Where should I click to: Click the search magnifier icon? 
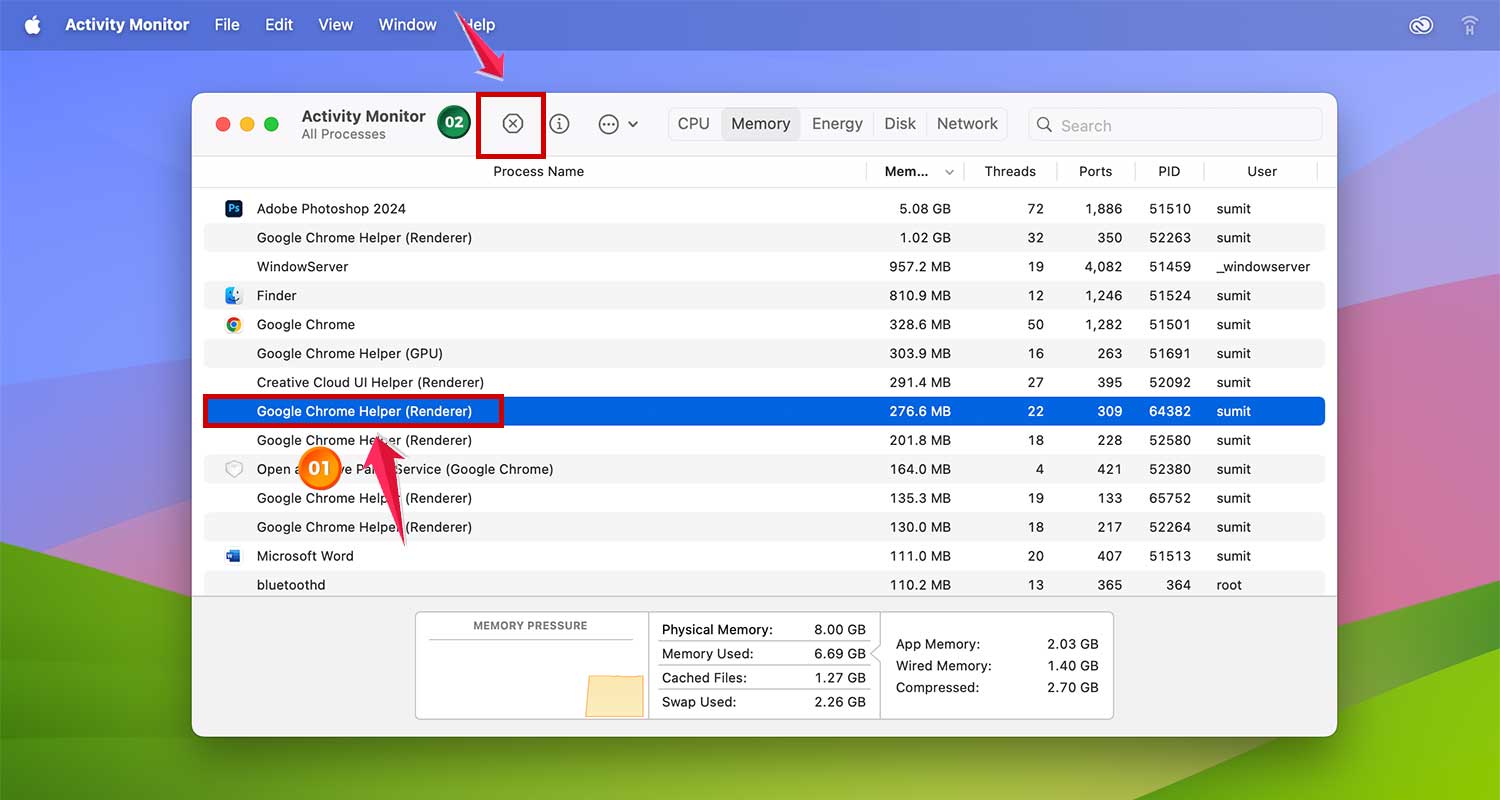pos(1044,125)
